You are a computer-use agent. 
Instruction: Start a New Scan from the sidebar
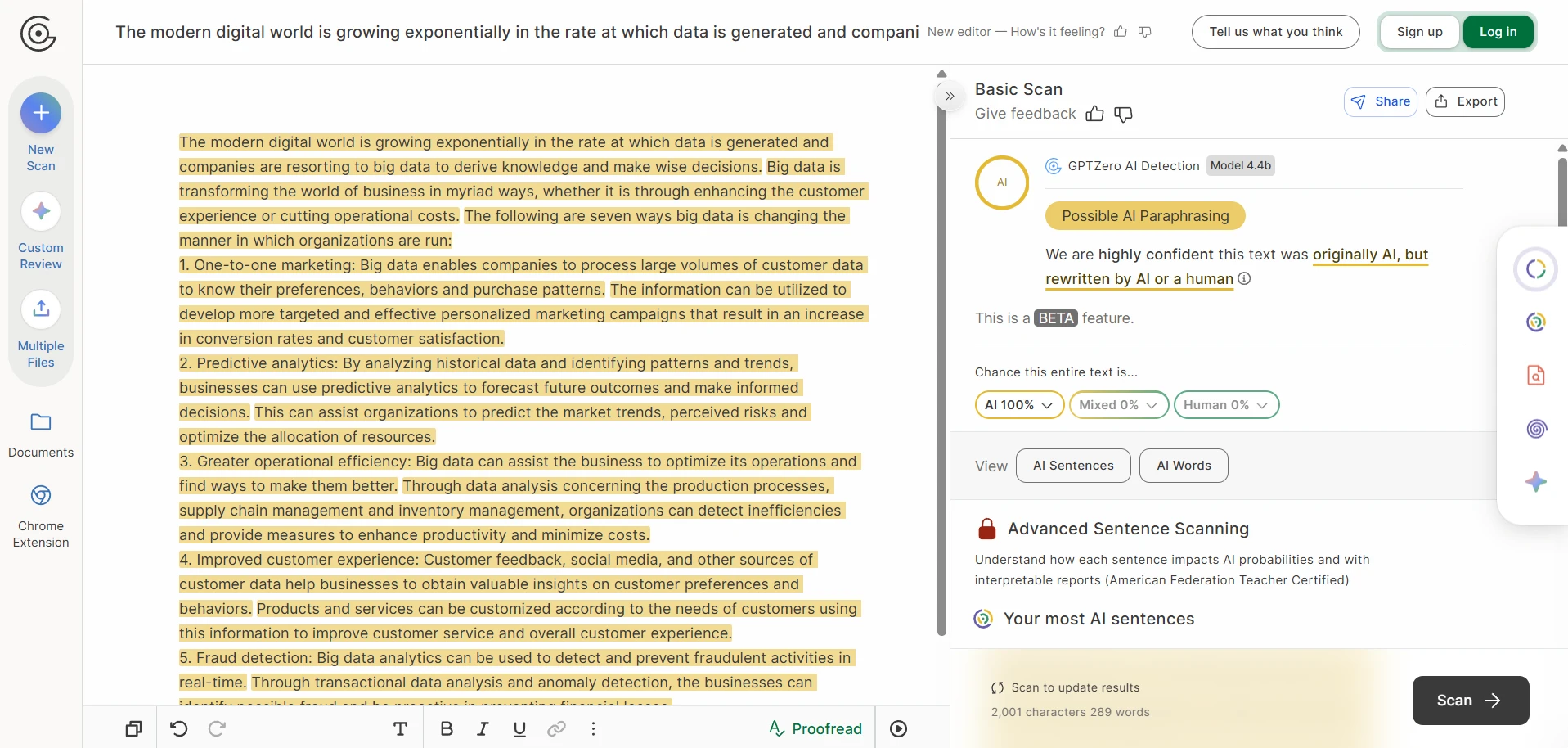tap(40, 131)
